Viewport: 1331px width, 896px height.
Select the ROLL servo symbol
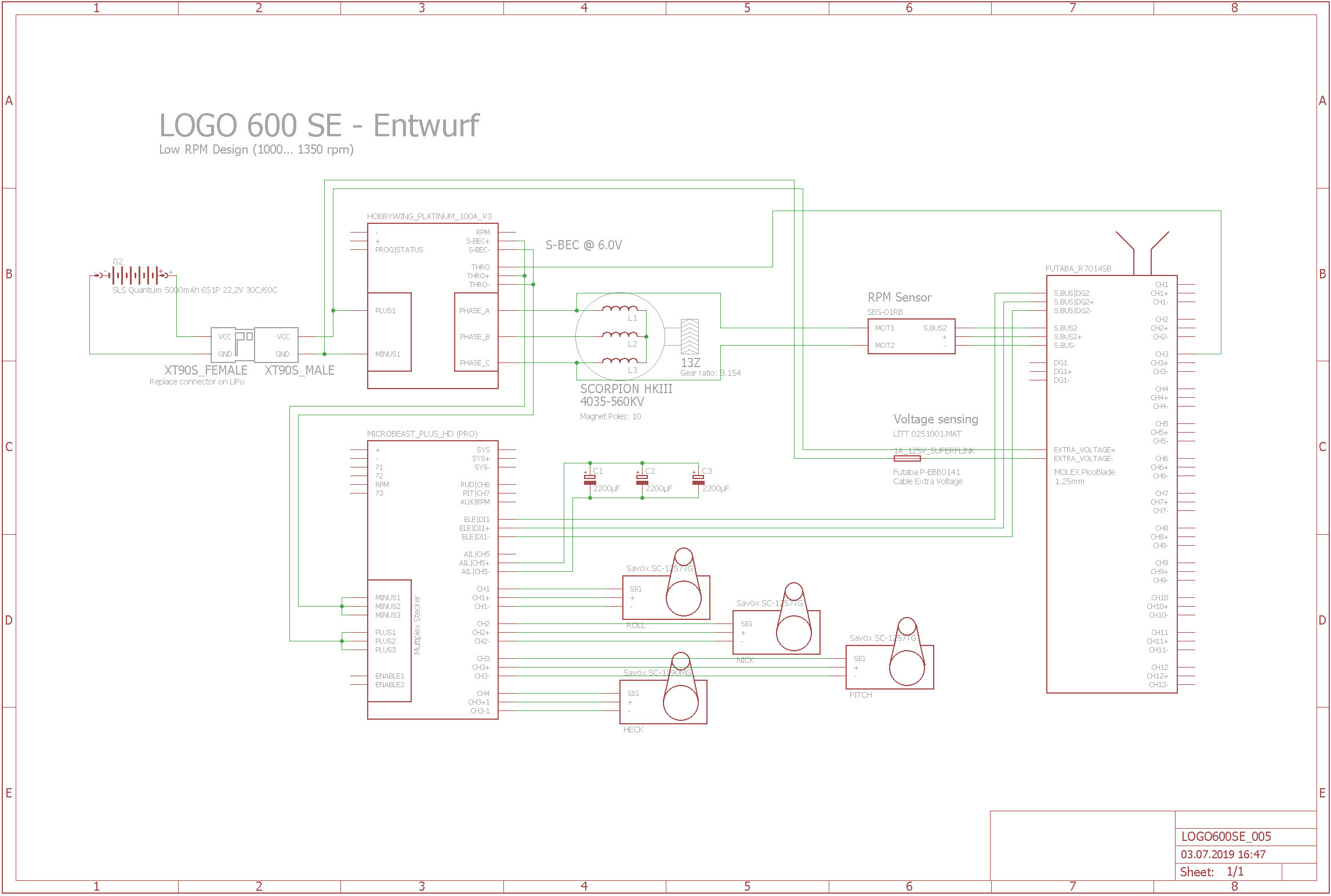pos(666,596)
